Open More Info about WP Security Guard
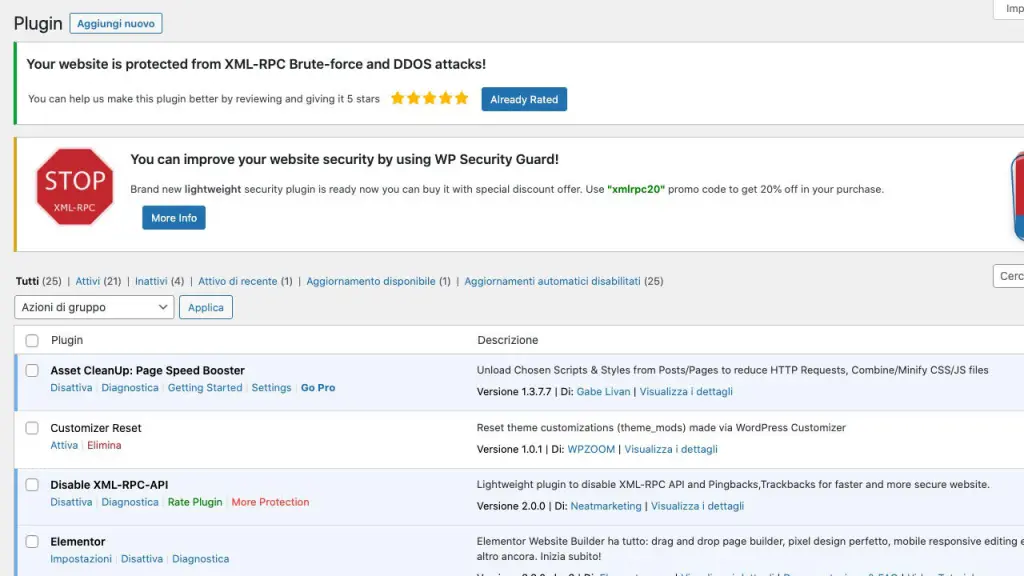1024x576 pixels. click(x=174, y=218)
